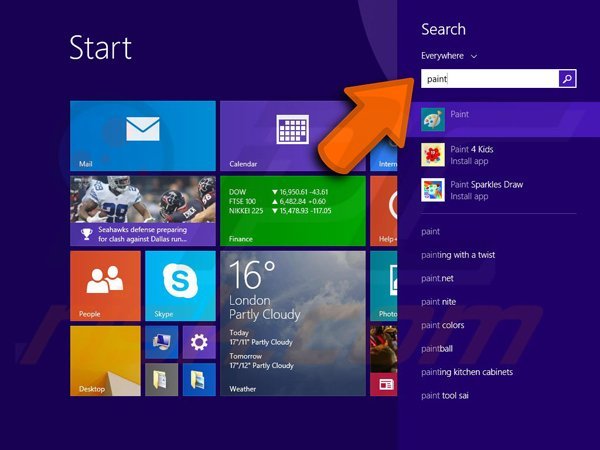Viewport: 600px width, 450px height.
Task: Select the Paint app result
Action: click(x=499, y=119)
